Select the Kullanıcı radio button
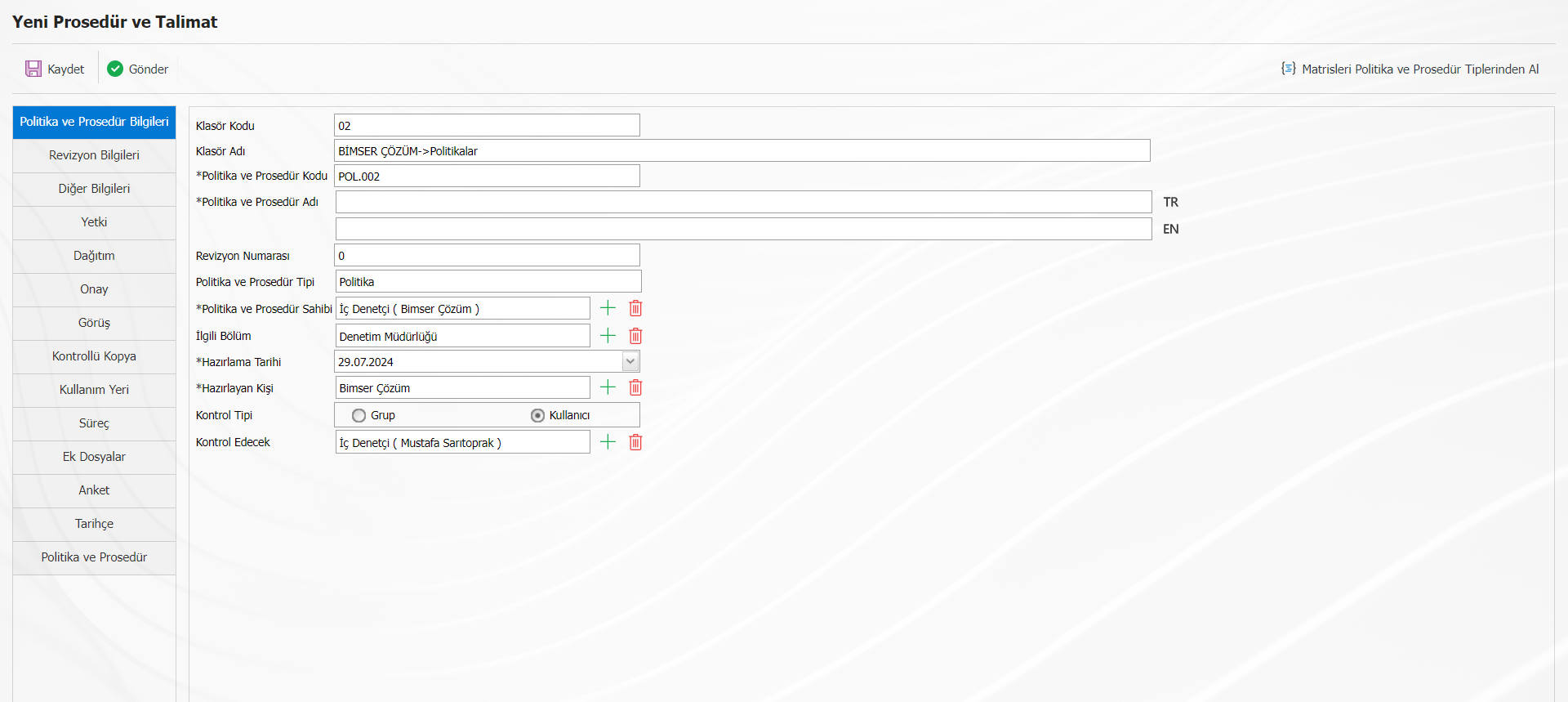The width and height of the screenshot is (1568, 702). 537,415
